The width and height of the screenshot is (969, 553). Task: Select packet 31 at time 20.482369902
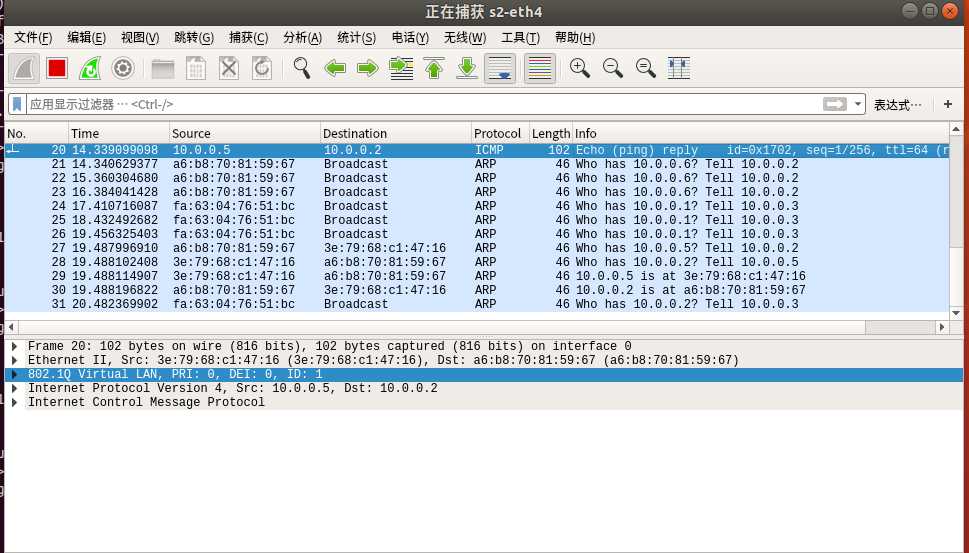point(477,304)
